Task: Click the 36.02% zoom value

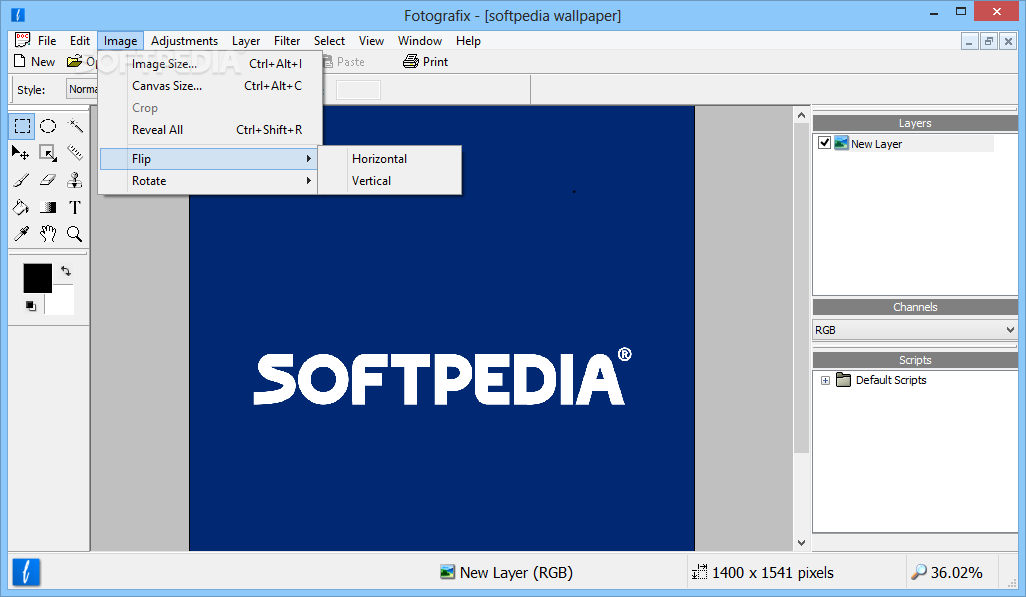Action: 957,573
